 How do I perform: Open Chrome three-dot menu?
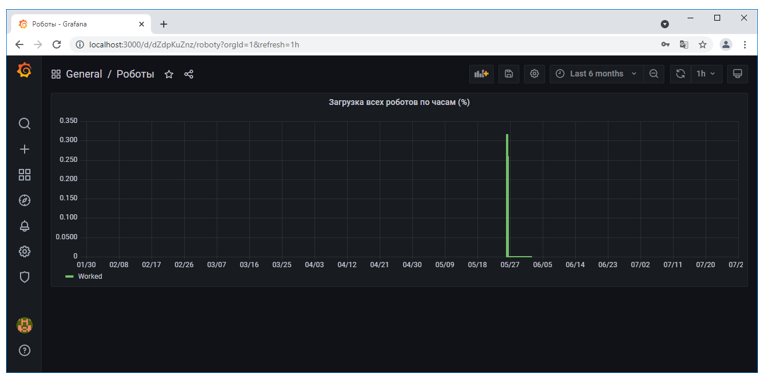click(x=744, y=45)
